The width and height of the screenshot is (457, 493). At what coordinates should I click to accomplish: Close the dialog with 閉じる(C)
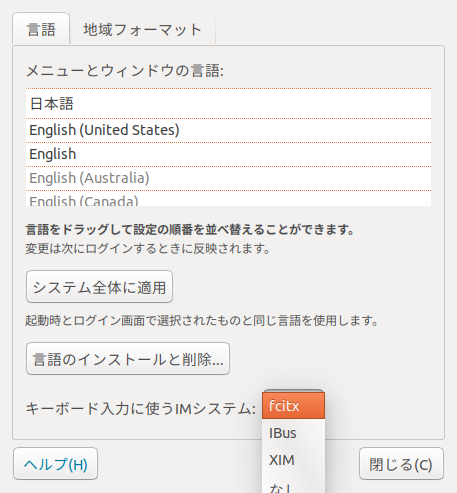click(x=401, y=464)
